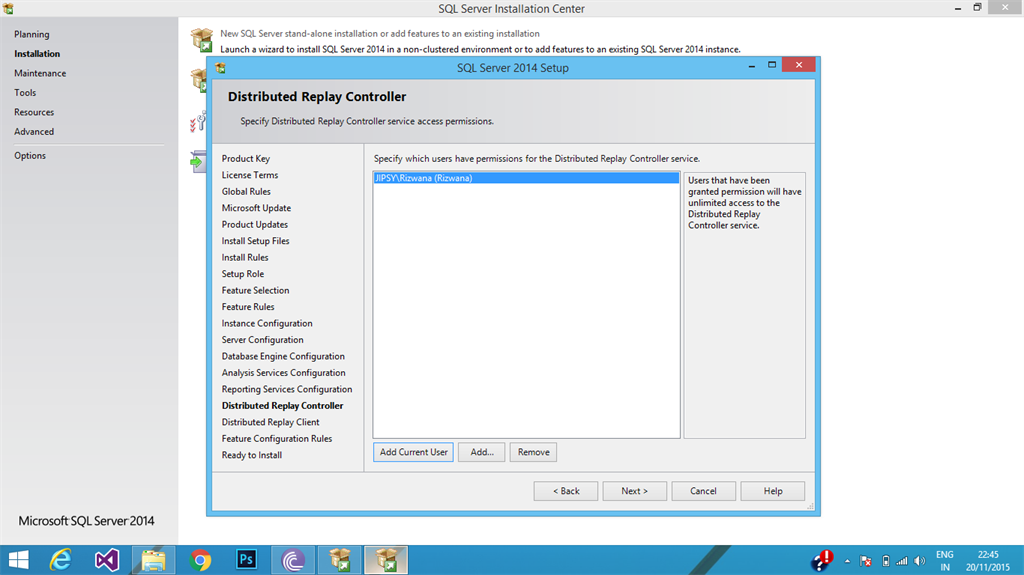Open the Maintenance section
1024x575 pixels.
pos(40,73)
